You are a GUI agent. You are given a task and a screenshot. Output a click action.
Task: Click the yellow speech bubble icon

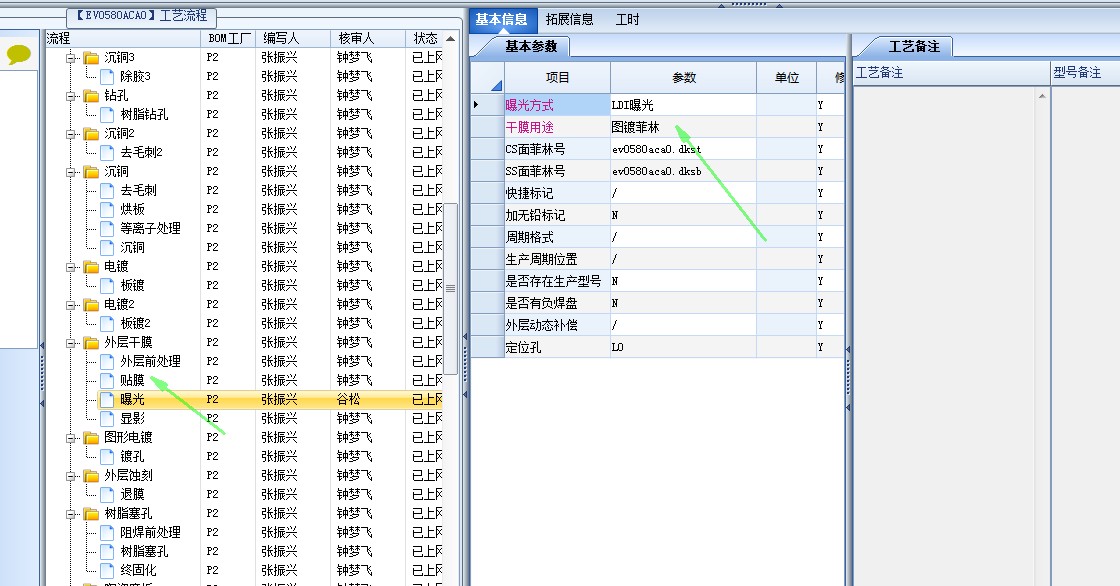[19, 54]
